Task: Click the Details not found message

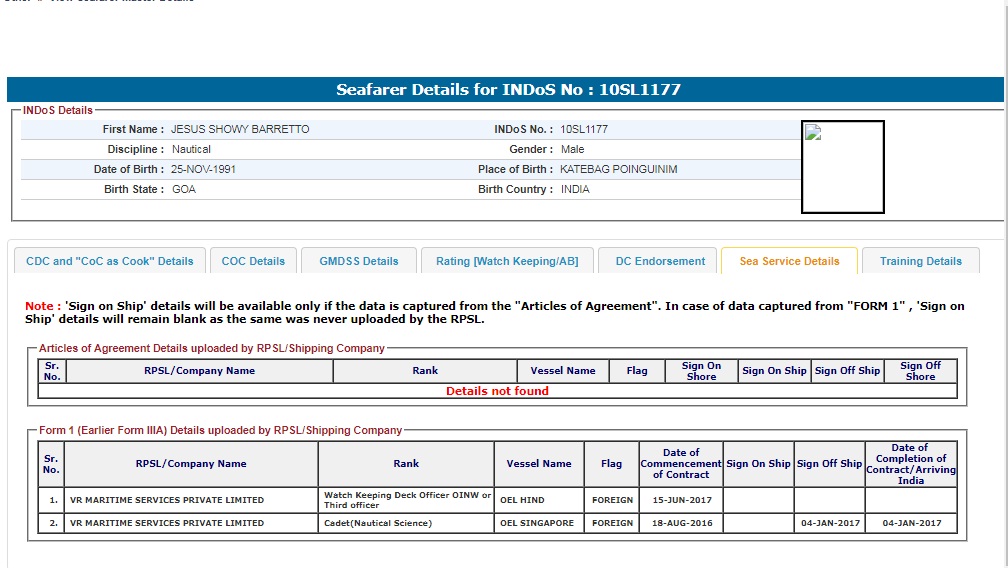Action: (497, 391)
